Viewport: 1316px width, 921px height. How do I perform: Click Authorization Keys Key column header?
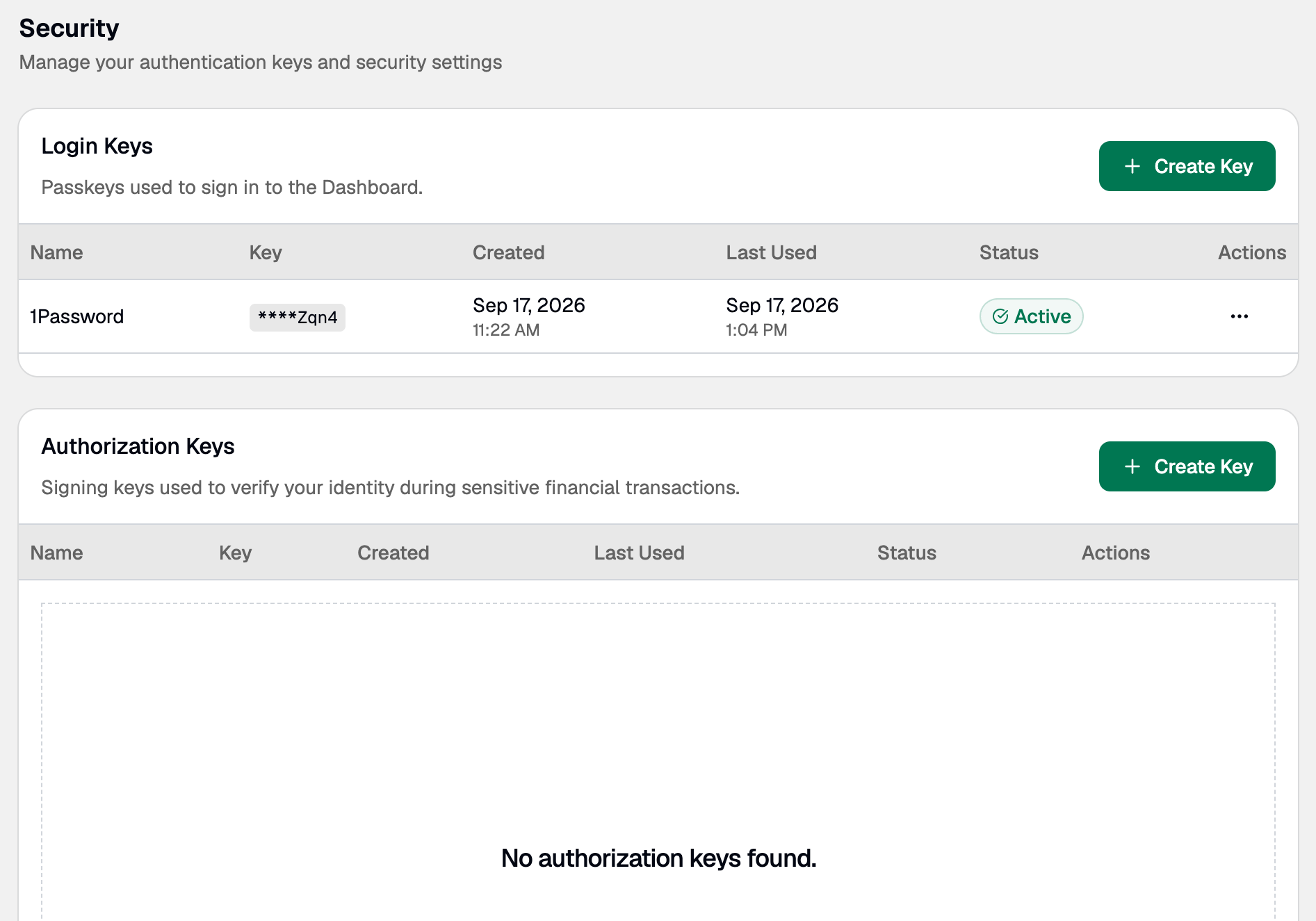tap(235, 553)
